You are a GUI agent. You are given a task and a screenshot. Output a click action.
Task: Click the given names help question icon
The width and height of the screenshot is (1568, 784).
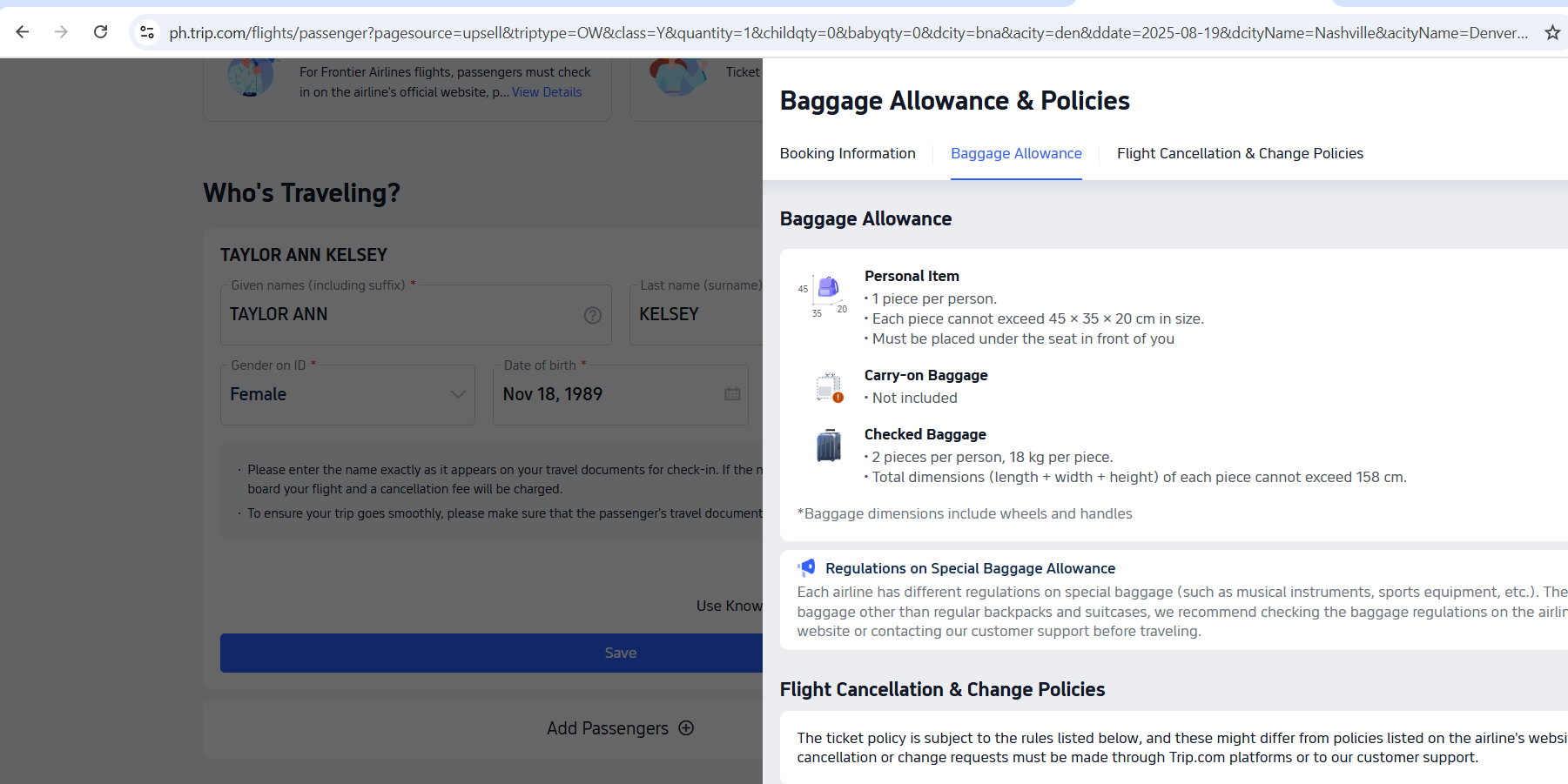[x=593, y=315]
